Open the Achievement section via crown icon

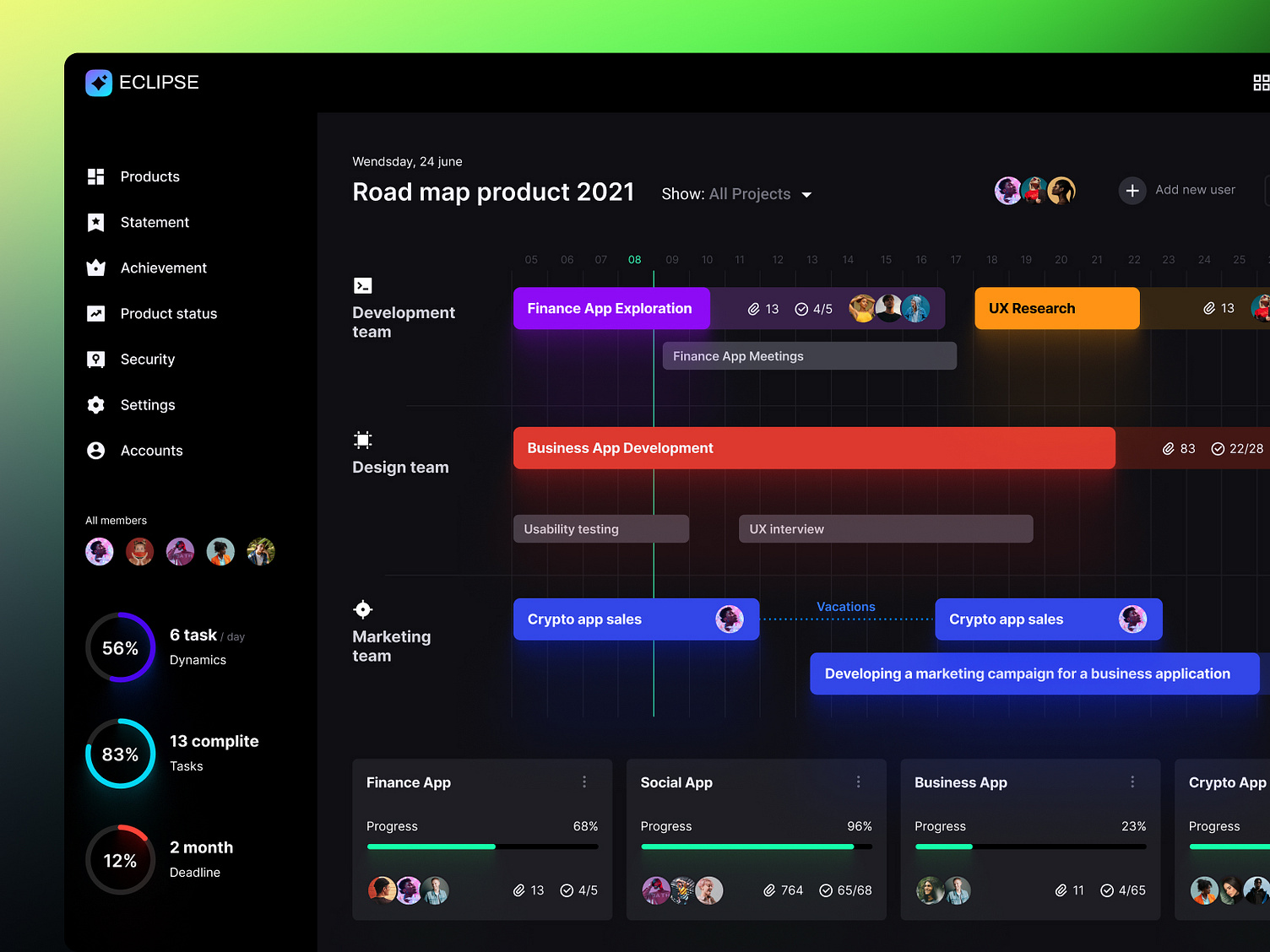pyautogui.click(x=96, y=268)
